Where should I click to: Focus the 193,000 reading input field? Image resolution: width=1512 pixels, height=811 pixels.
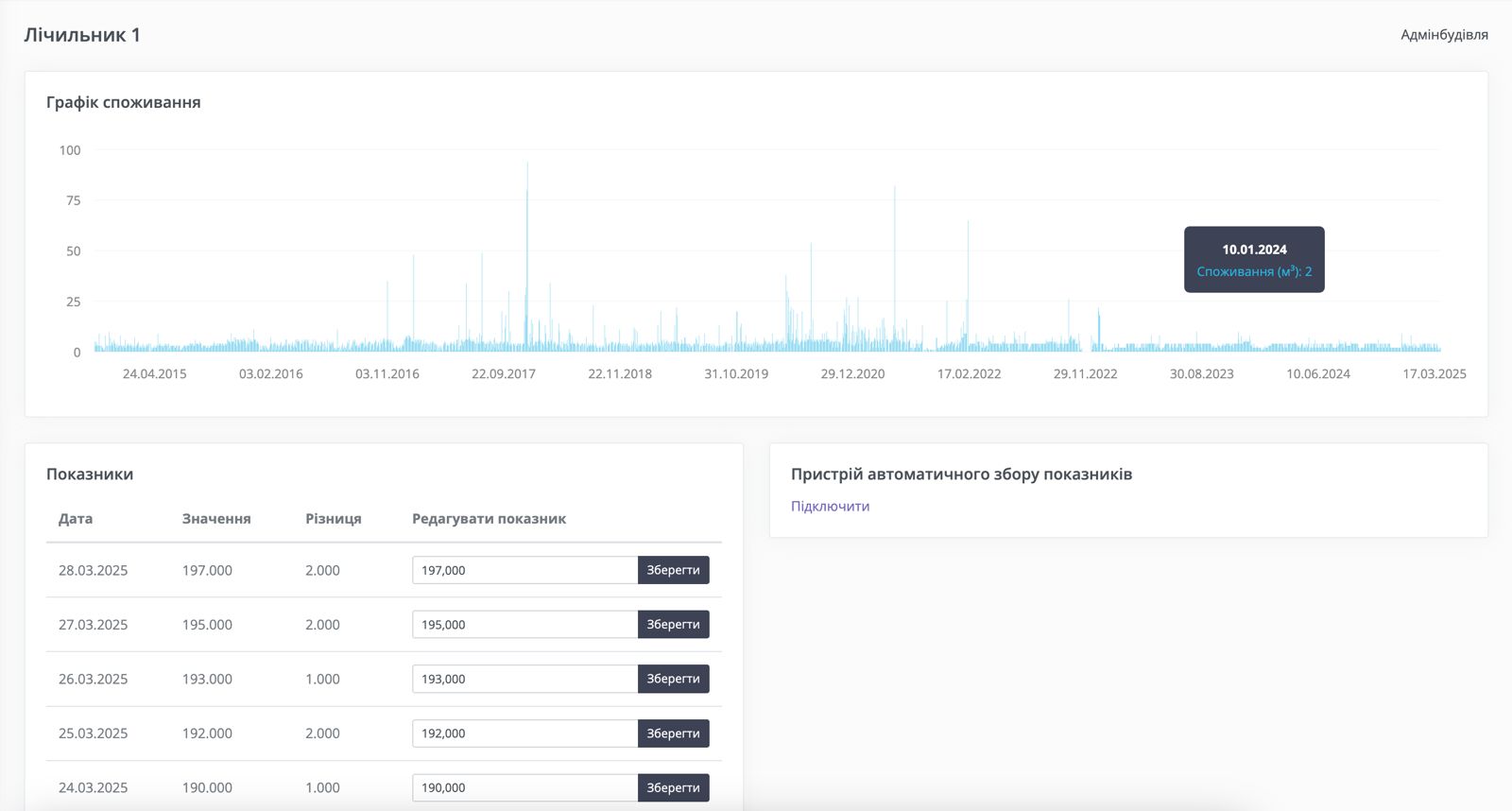524,679
